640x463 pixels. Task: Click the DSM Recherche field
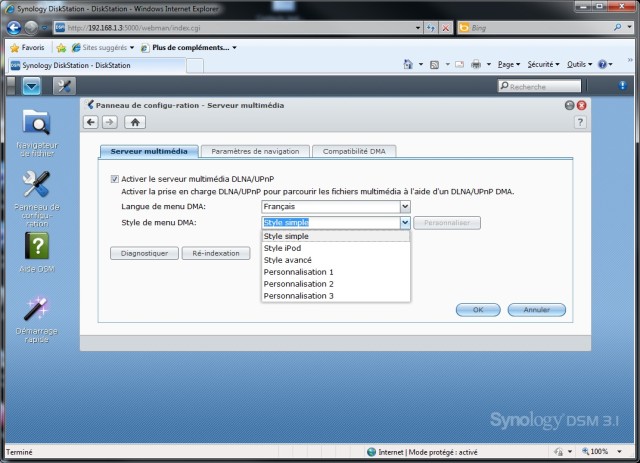point(539,86)
